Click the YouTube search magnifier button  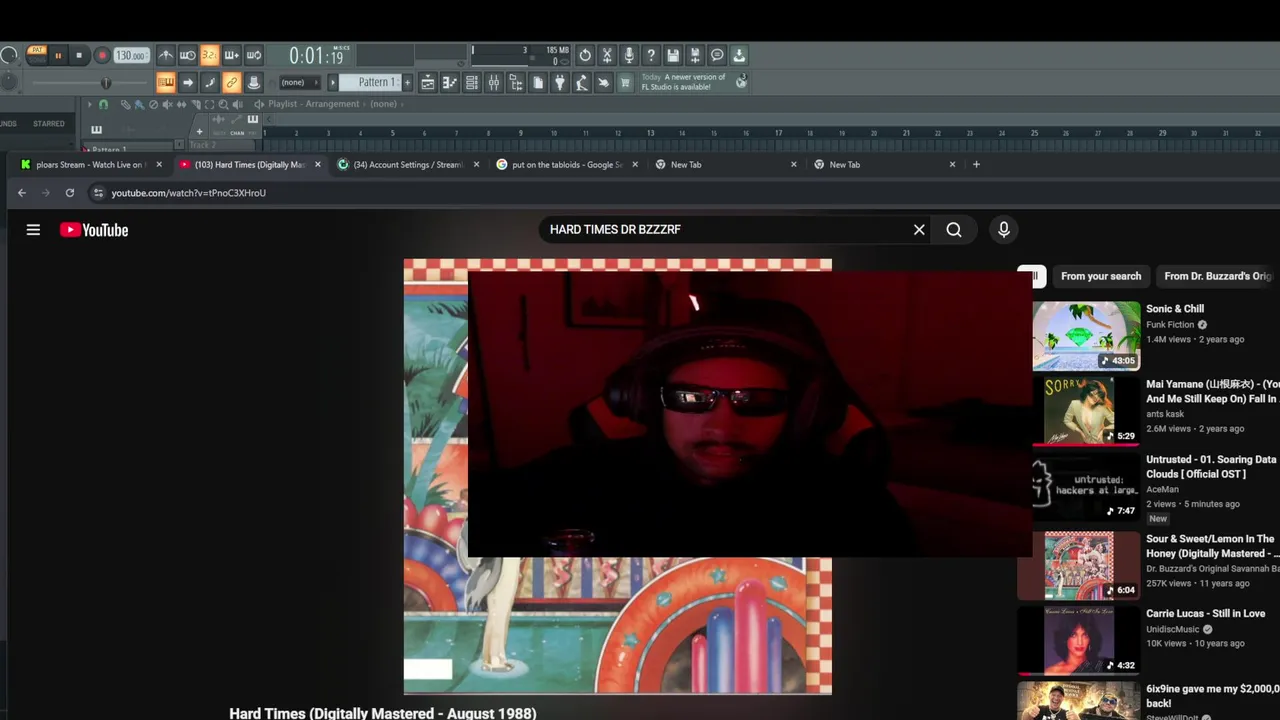[954, 230]
